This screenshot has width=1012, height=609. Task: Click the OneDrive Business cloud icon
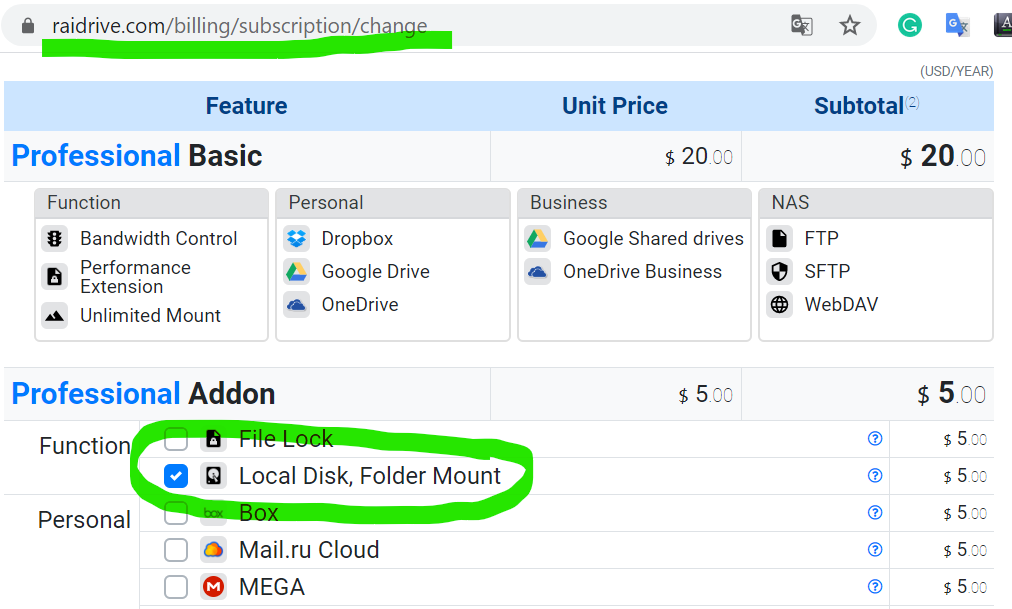point(538,272)
